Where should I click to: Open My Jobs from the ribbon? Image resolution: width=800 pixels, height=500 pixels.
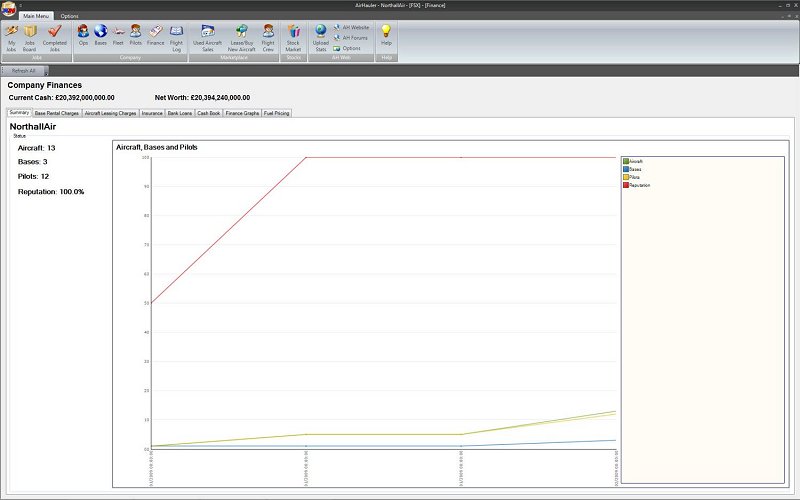[11, 38]
